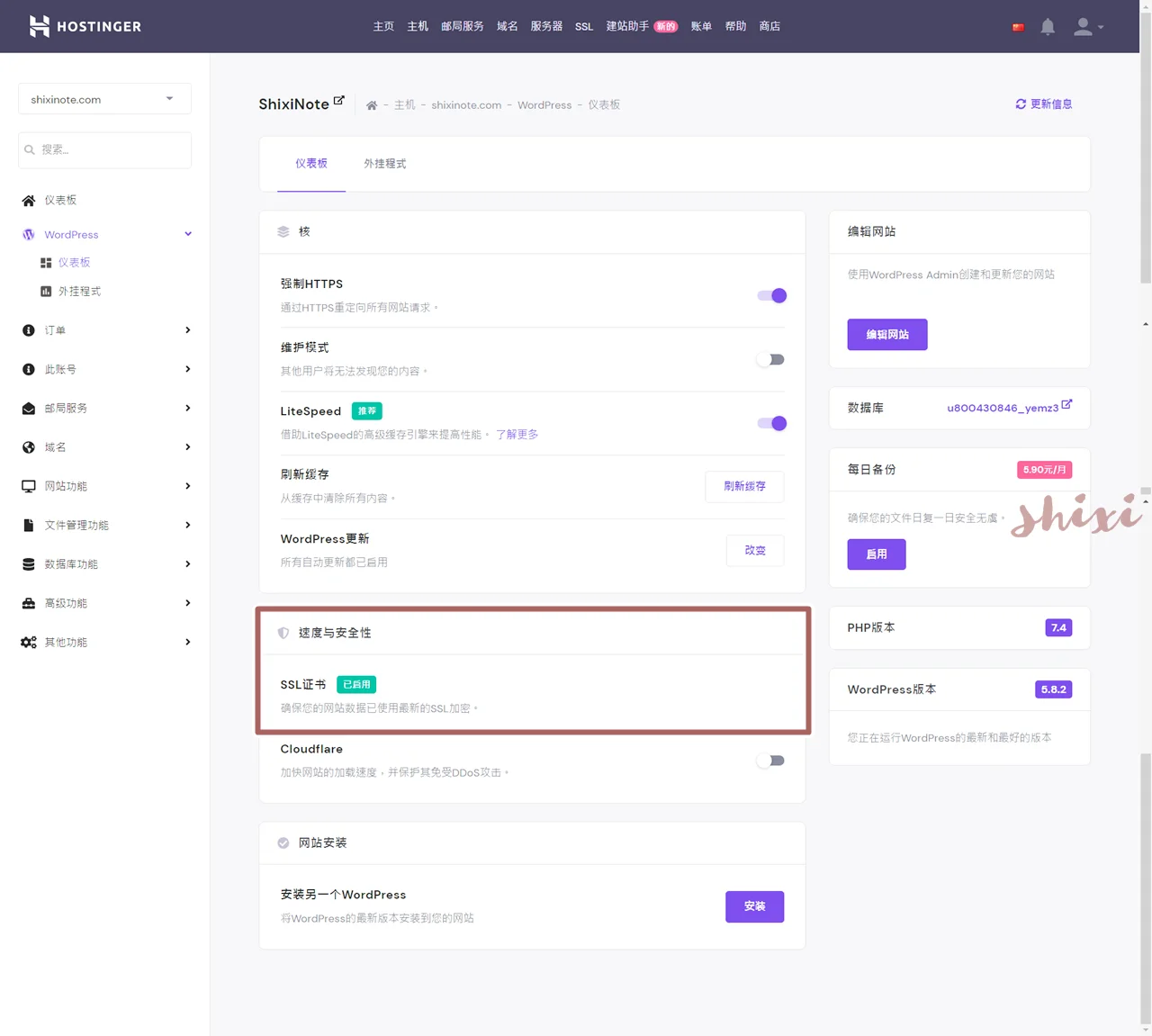Toggle the LiteSpeed switch
1152x1036 pixels.
coord(771,423)
